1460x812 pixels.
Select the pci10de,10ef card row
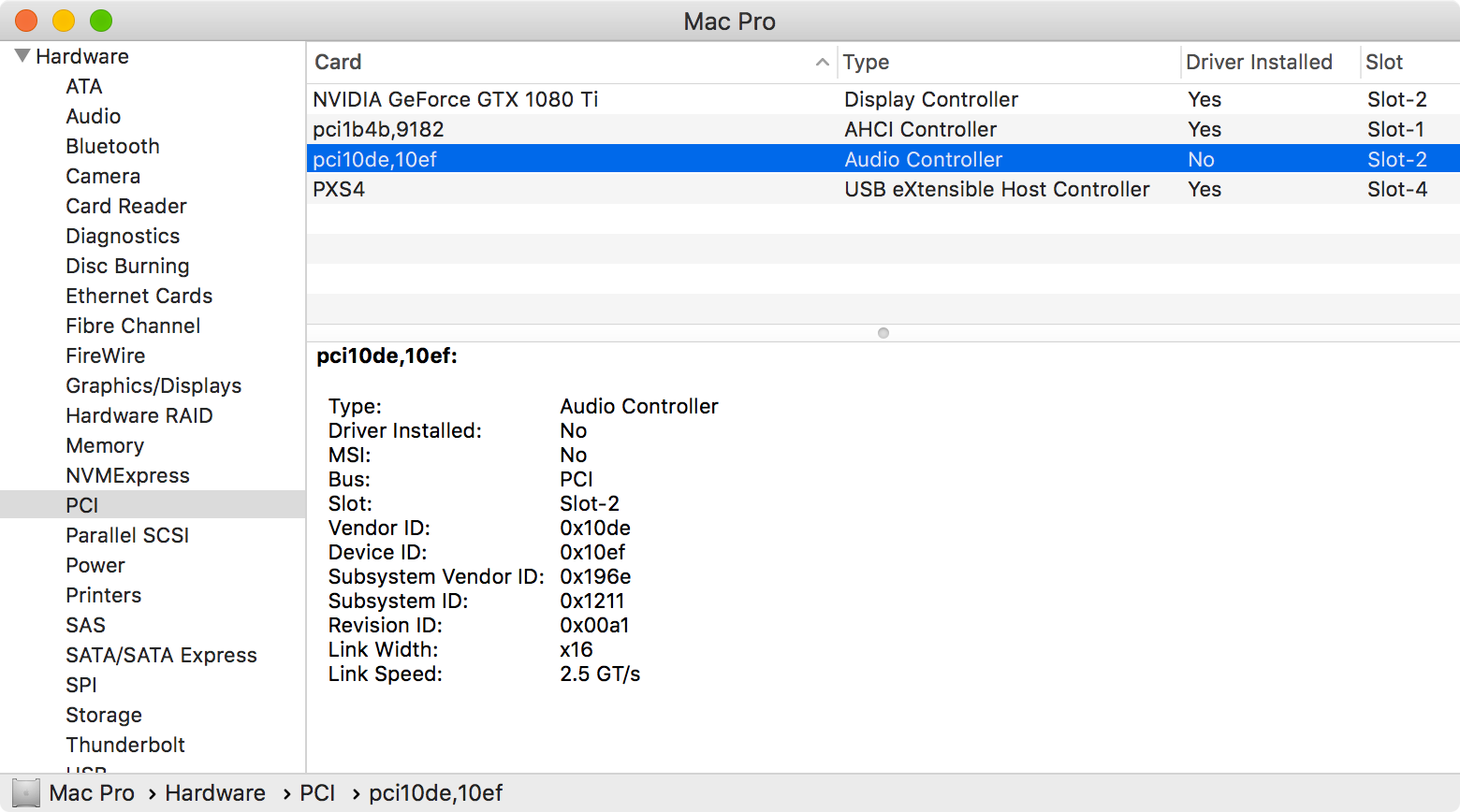point(883,159)
